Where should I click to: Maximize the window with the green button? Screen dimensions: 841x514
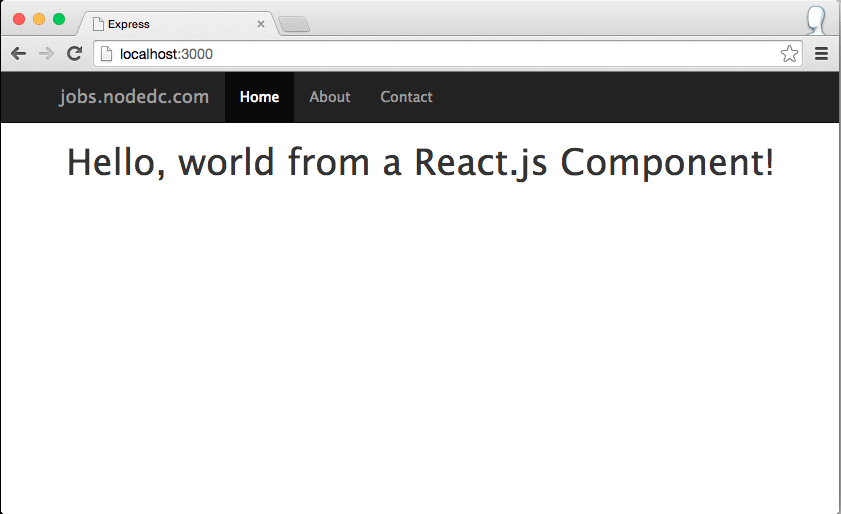59,19
